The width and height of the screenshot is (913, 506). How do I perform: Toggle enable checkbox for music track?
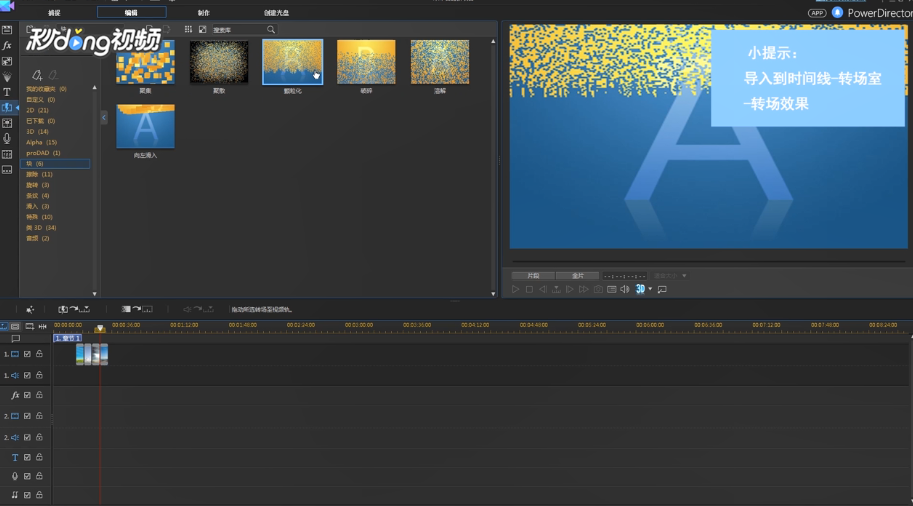point(27,495)
